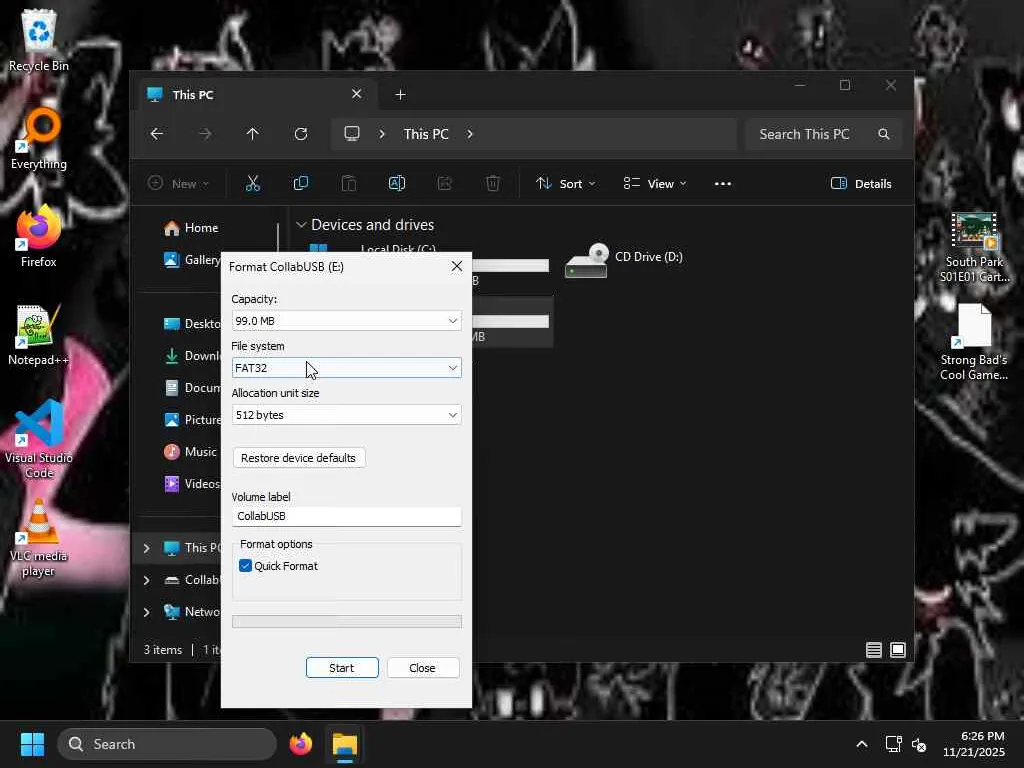Open the View menu
This screenshot has width=1024, height=768.
pos(655,183)
